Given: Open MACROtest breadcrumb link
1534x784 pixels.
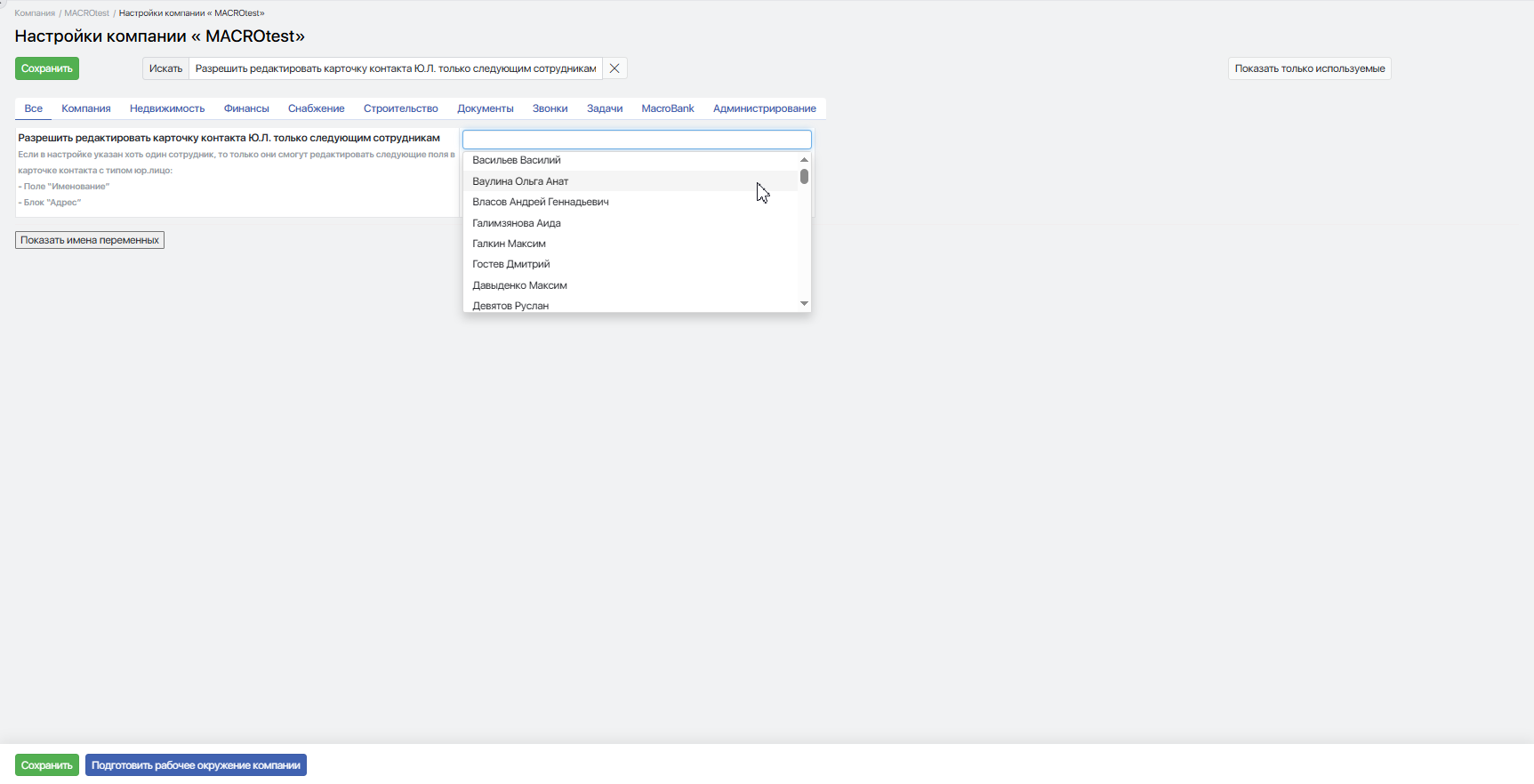Looking at the screenshot, I should 86,13.
